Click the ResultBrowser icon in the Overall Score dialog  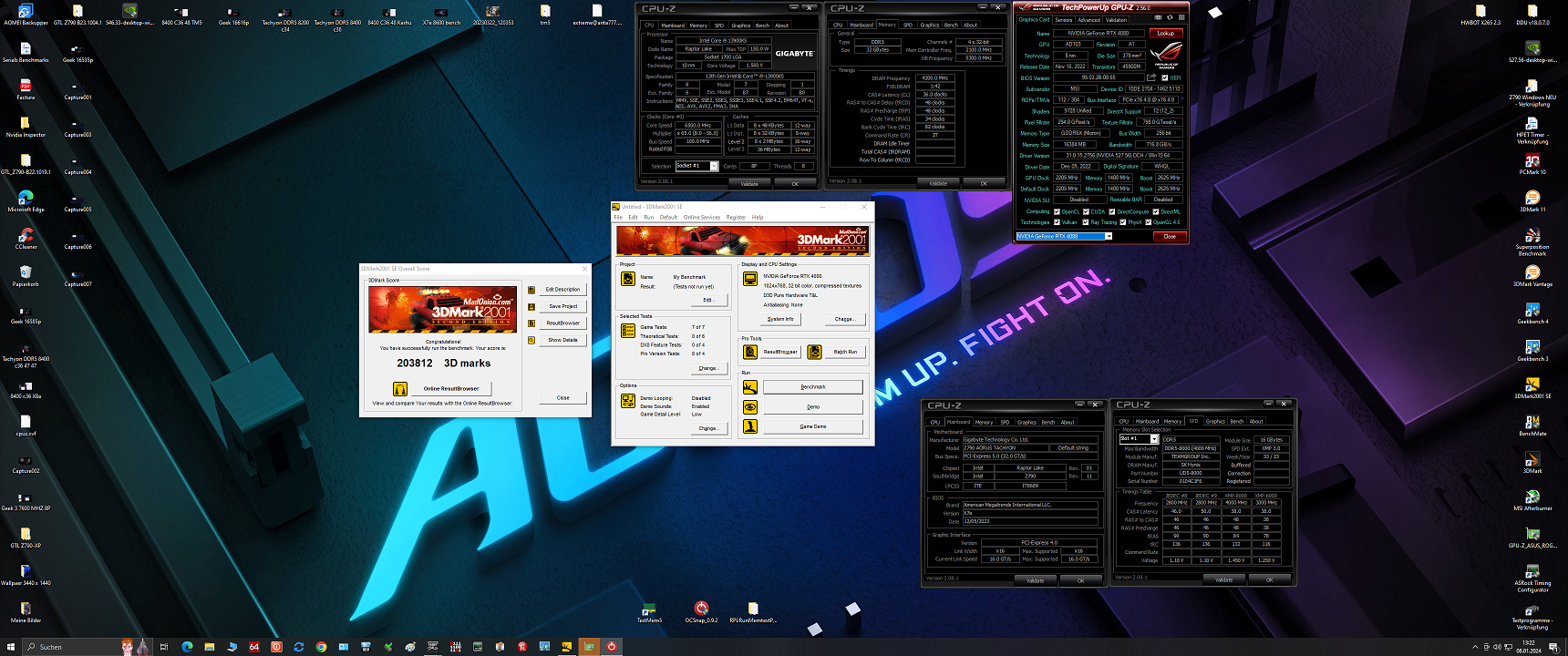(531, 323)
